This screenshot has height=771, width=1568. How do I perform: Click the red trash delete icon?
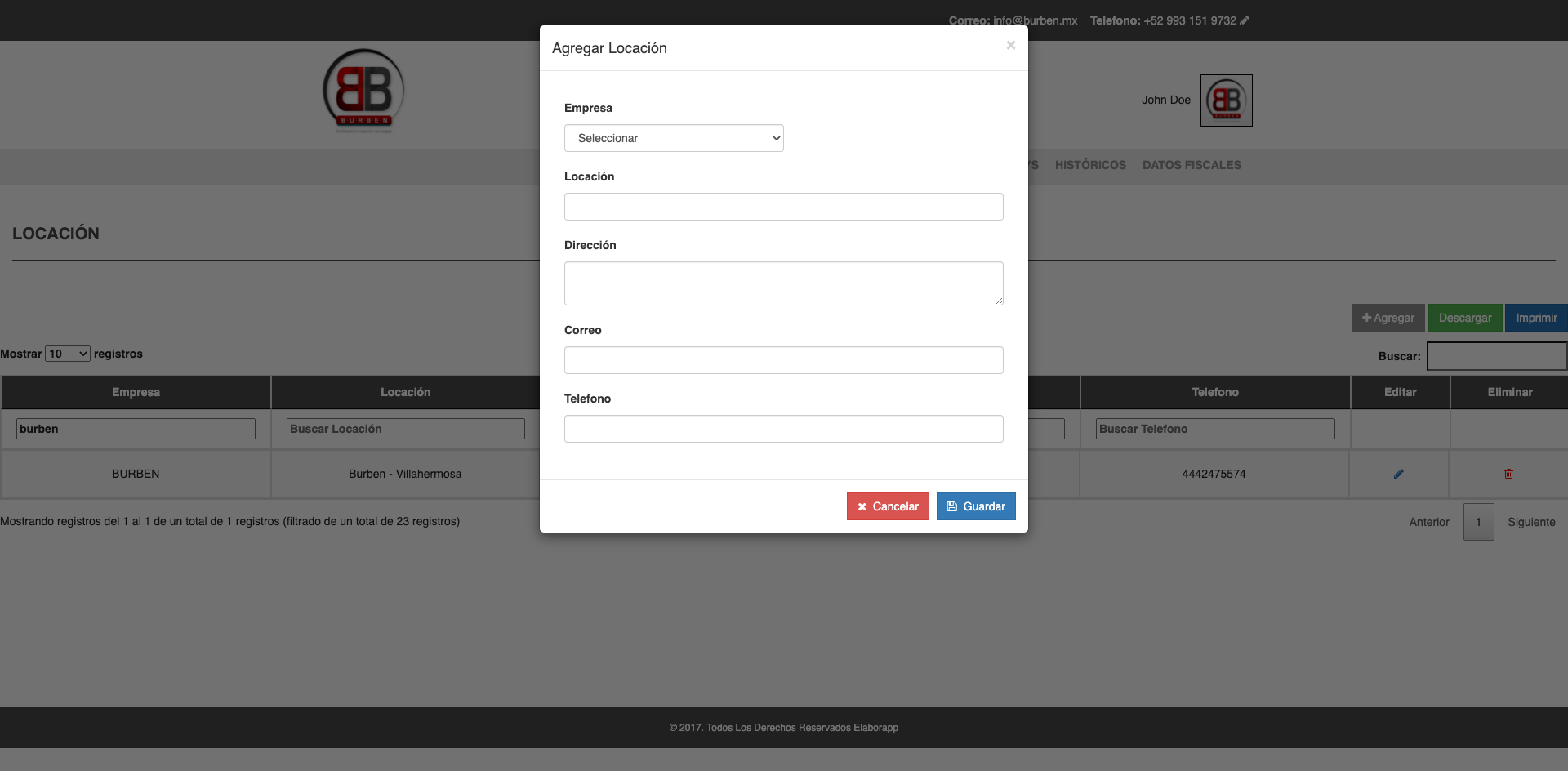tap(1508, 474)
